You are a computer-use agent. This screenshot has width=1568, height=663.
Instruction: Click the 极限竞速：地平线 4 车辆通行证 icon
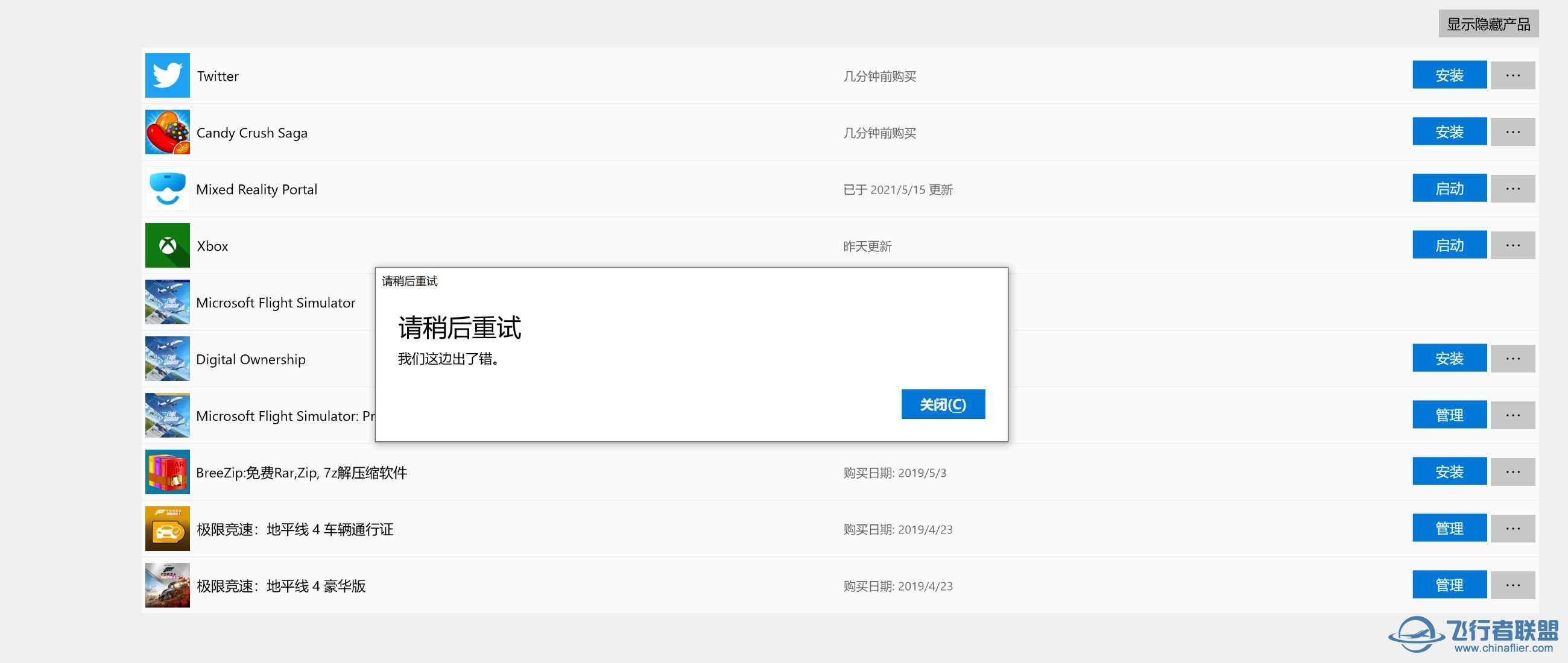[167, 529]
